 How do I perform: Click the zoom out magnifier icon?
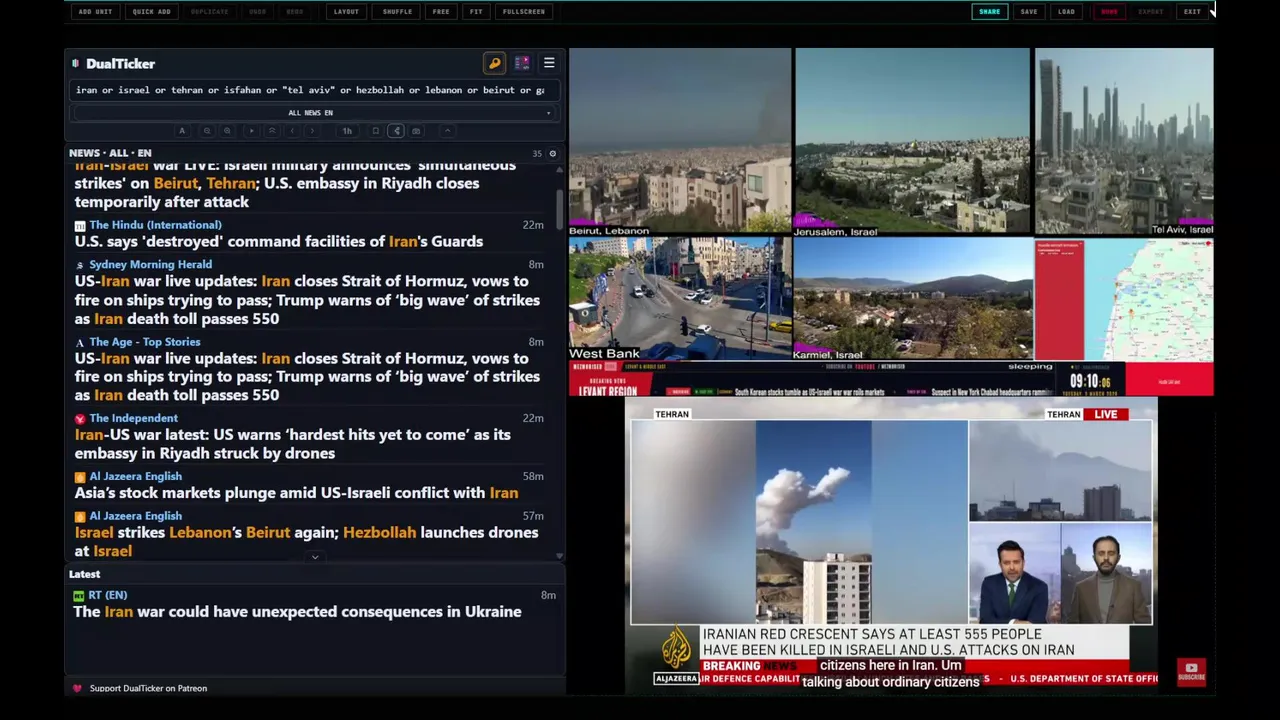tap(207, 131)
